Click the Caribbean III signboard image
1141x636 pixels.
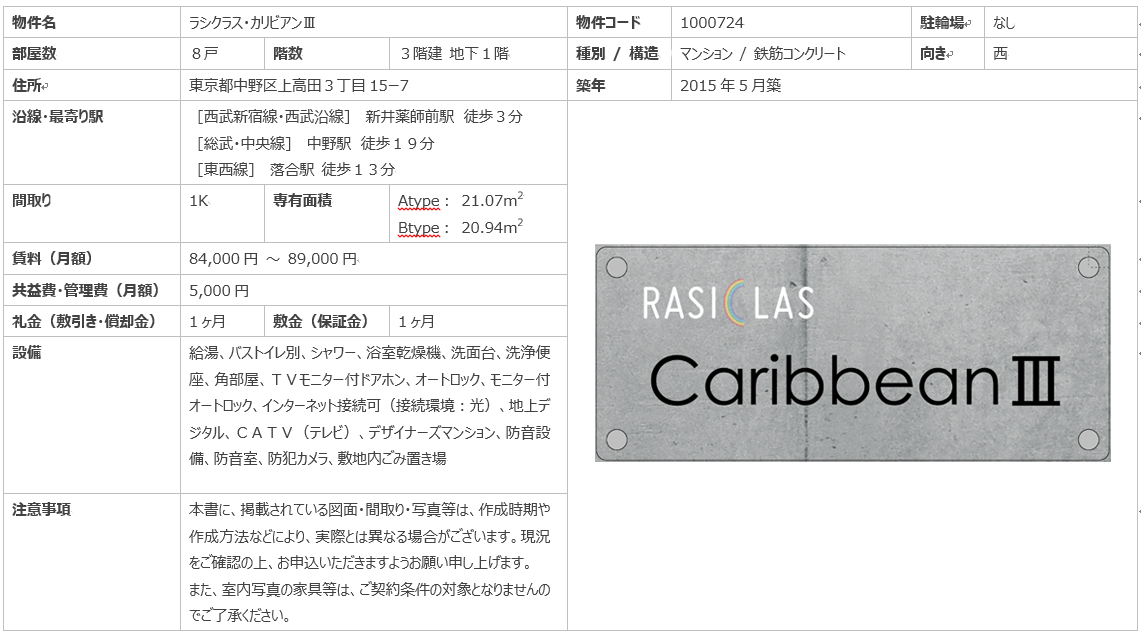click(x=852, y=352)
